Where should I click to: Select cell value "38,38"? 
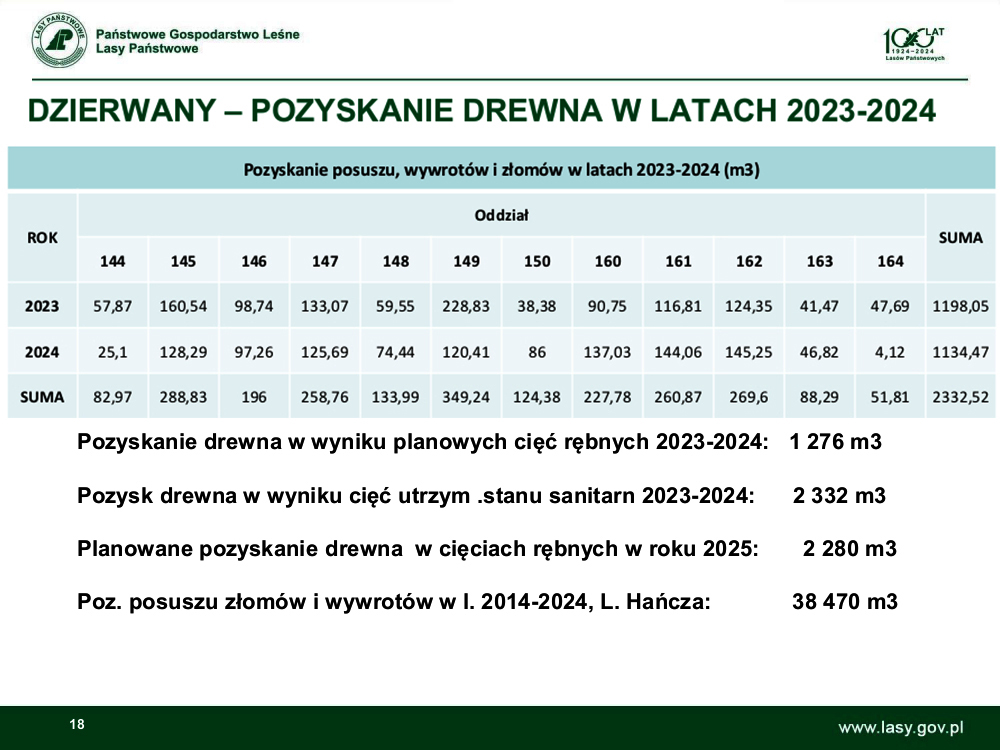pyautogui.click(x=537, y=307)
